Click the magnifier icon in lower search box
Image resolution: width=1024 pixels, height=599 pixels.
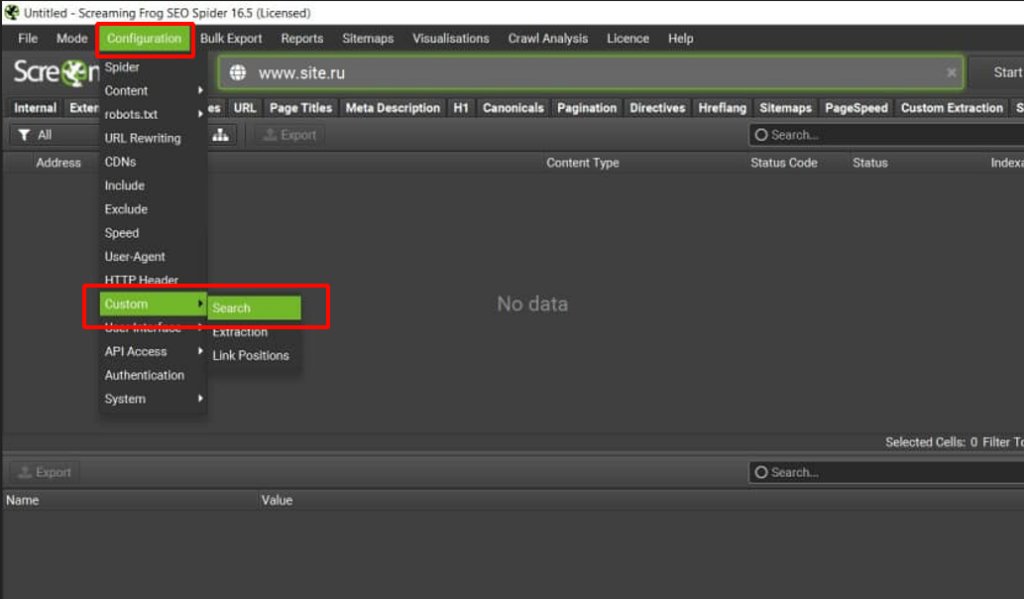[x=761, y=472]
